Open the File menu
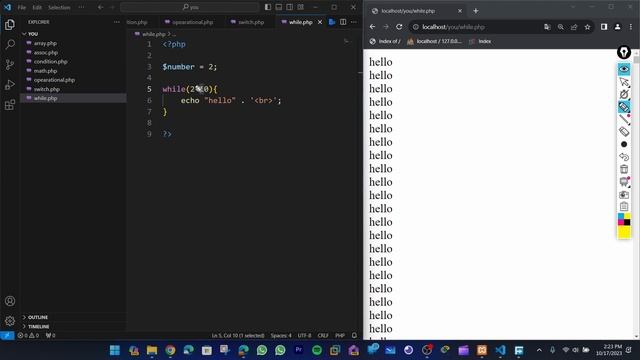Viewport: 640px width, 360px height. point(22,7)
